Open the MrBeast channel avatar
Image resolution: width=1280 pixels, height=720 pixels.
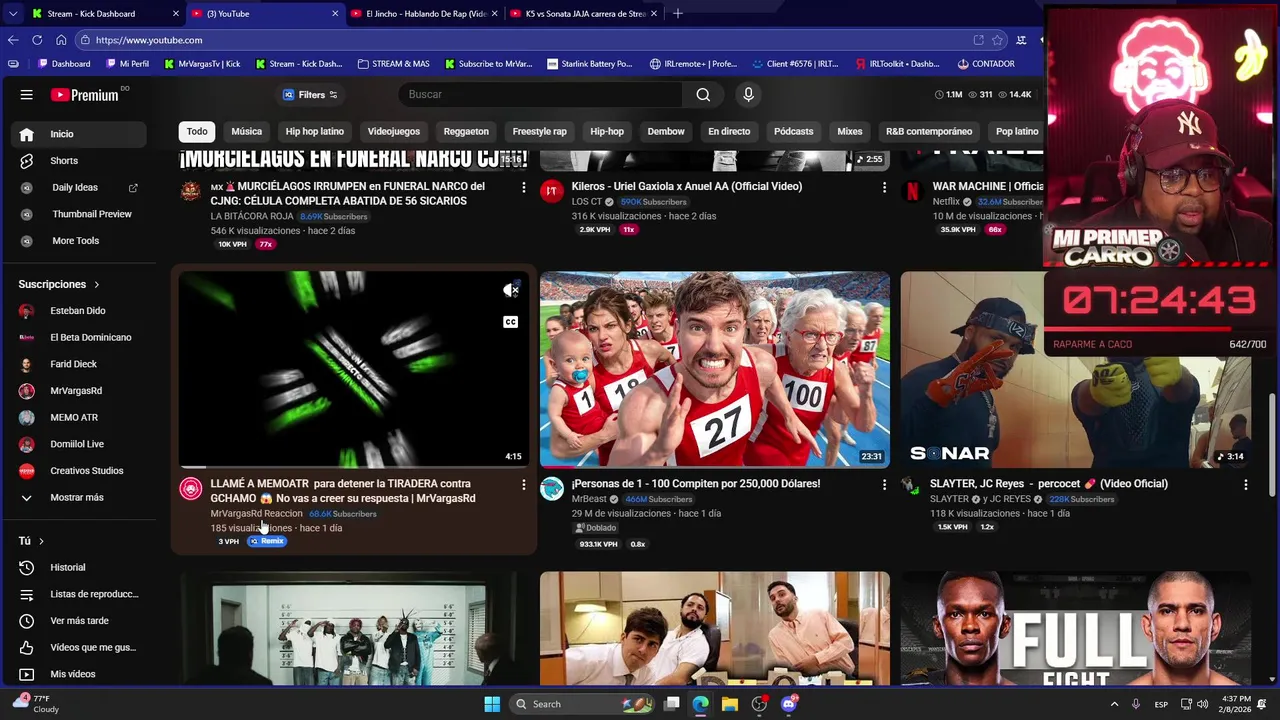point(552,488)
